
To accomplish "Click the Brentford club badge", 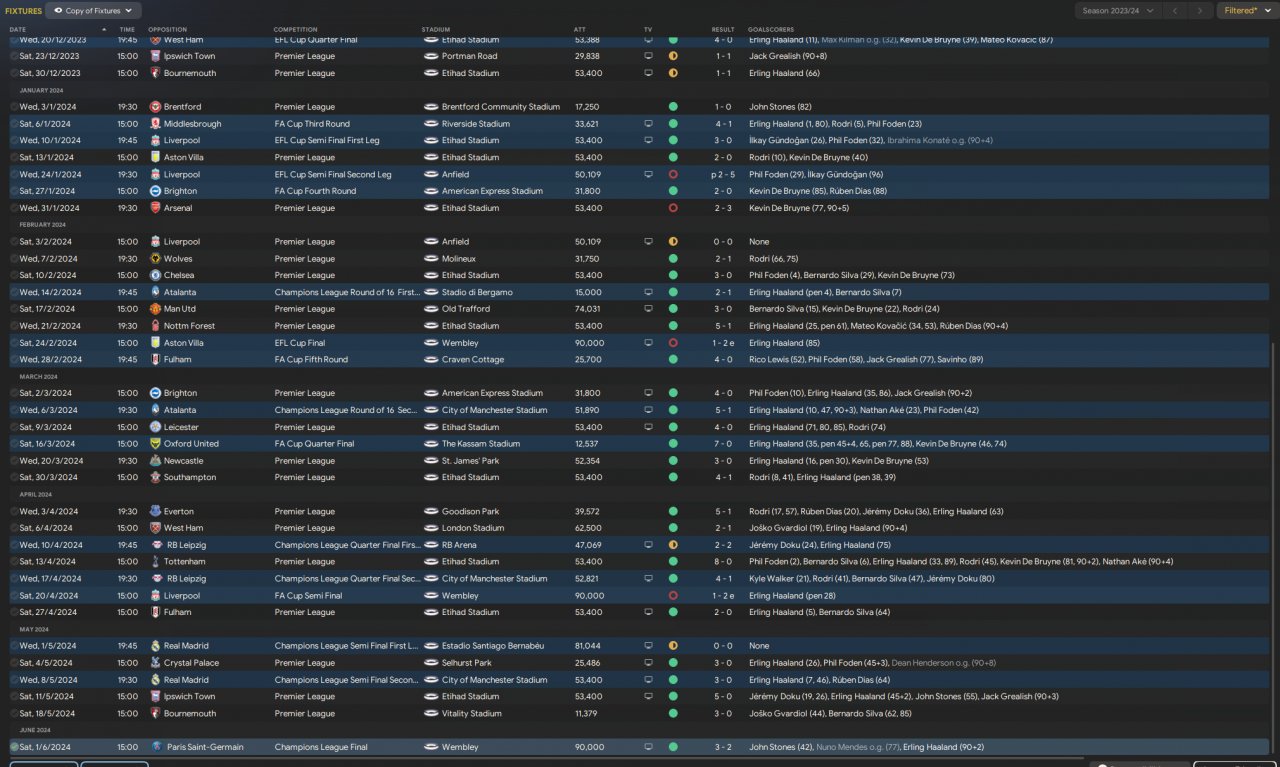I will [x=155, y=107].
